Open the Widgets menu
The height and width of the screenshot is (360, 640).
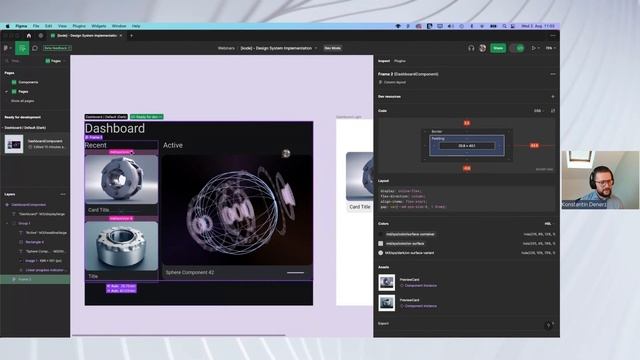[99, 26]
